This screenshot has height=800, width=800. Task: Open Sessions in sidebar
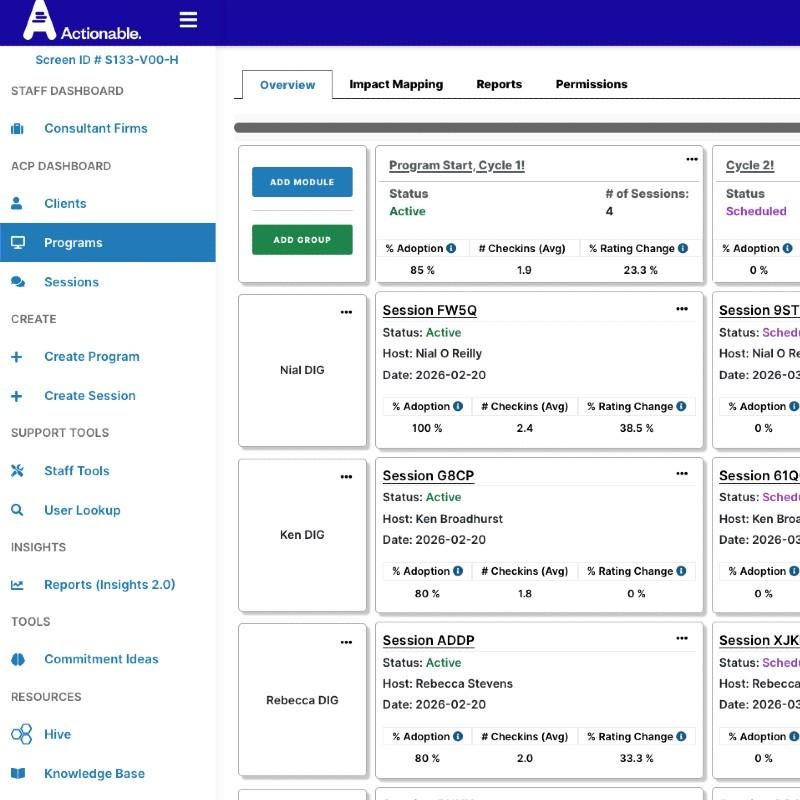coord(71,282)
